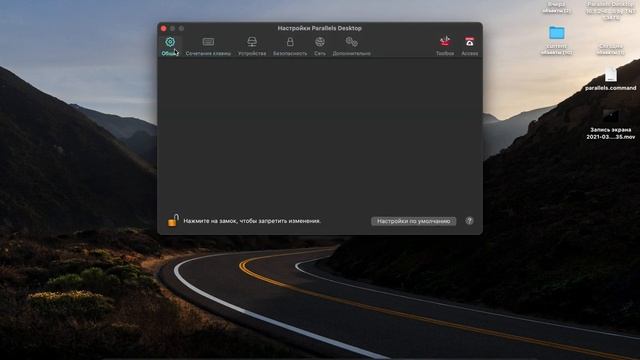Viewport: 640px width, 360px height.
Task: Open the Общие (General) settings tab
Action: pos(170,46)
